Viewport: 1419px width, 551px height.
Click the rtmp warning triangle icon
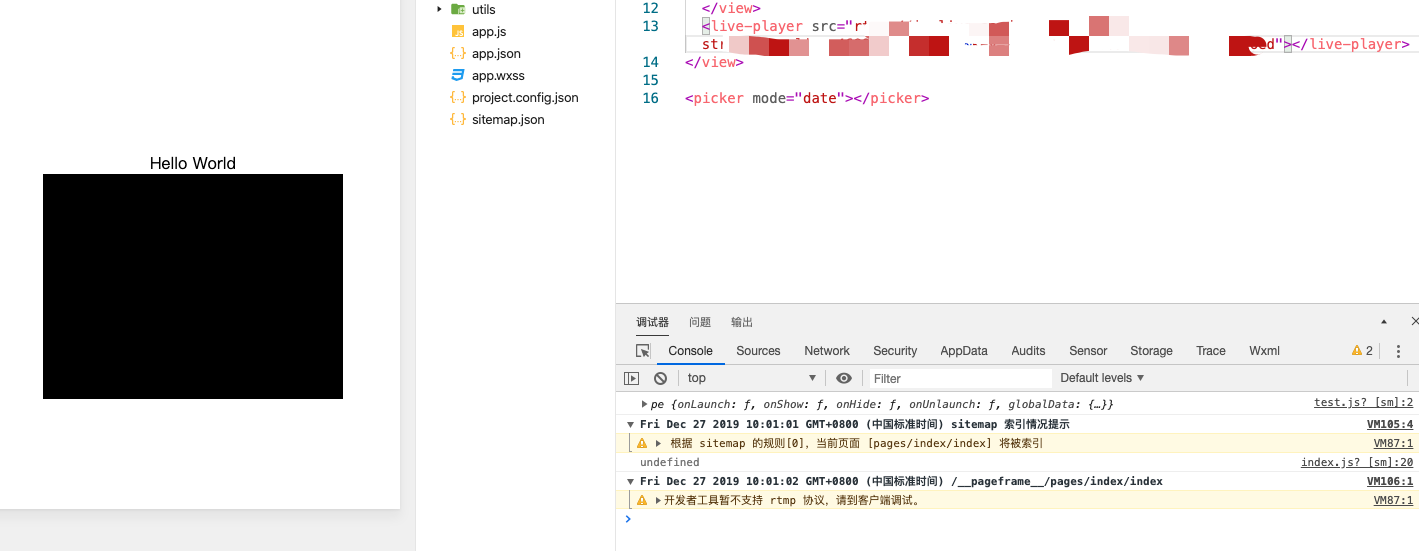642,500
